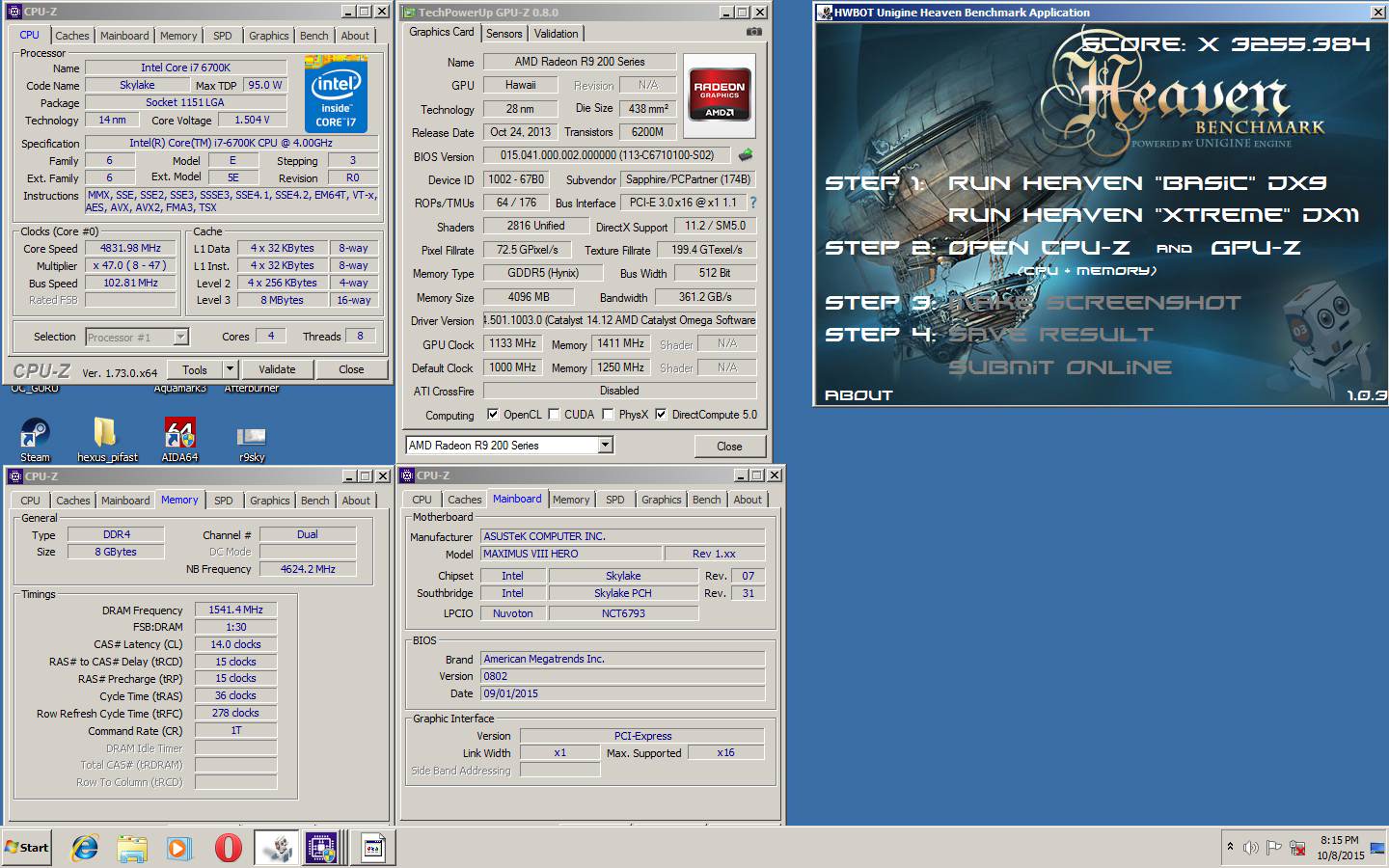1389x868 pixels.
Task: Open Windows Explorer from taskbar
Action: click(x=132, y=848)
